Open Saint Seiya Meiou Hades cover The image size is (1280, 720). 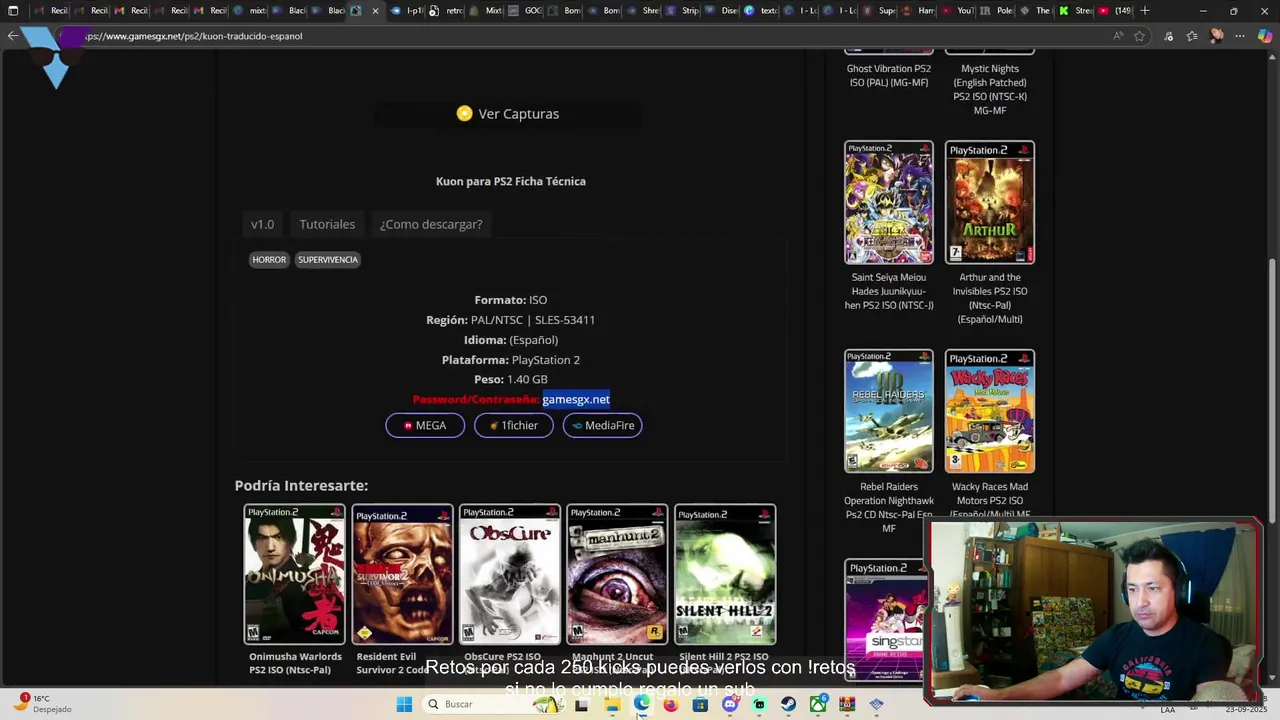pos(889,203)
